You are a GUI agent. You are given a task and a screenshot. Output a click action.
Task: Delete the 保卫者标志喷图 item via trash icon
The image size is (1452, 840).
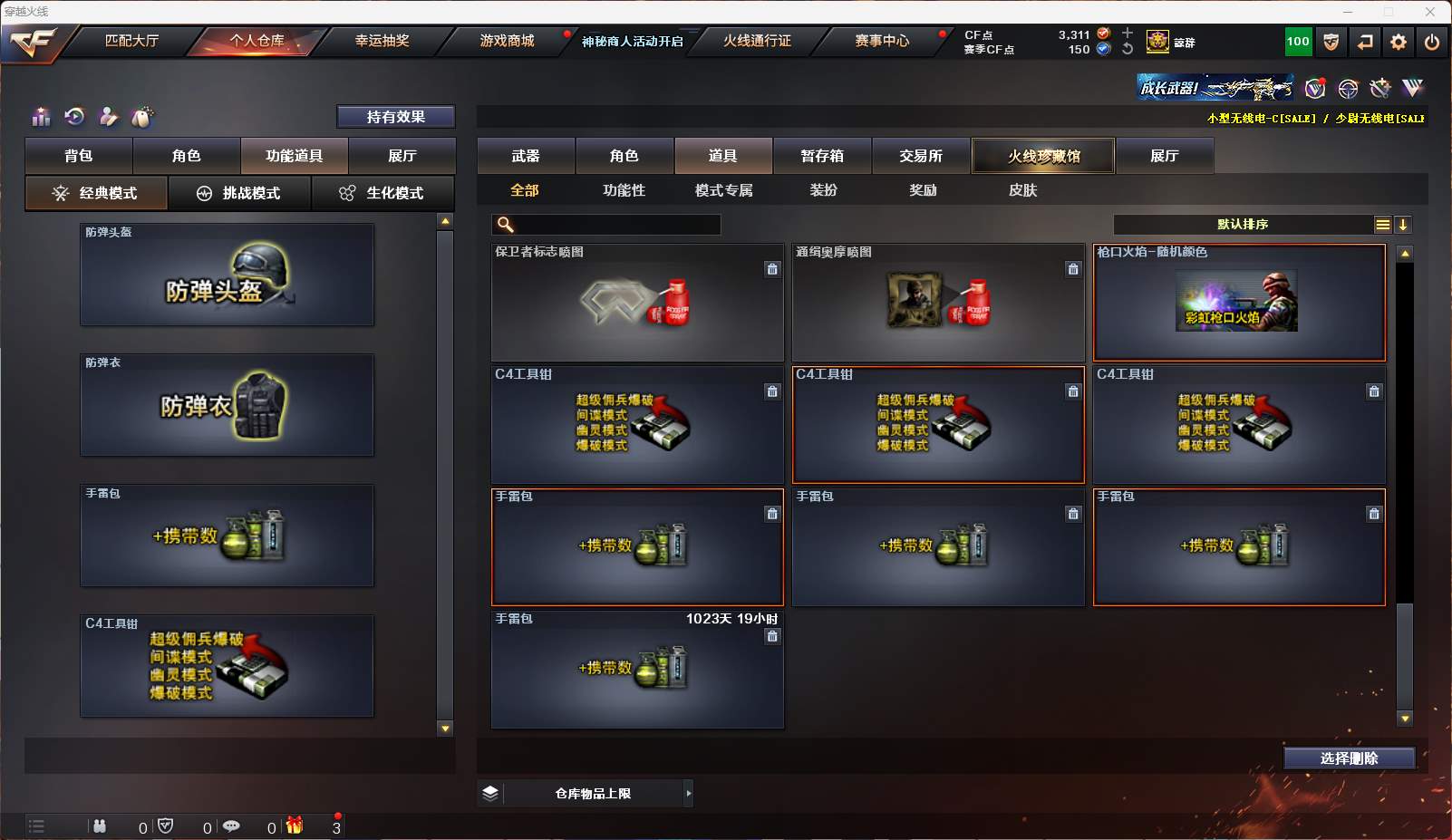772,269
